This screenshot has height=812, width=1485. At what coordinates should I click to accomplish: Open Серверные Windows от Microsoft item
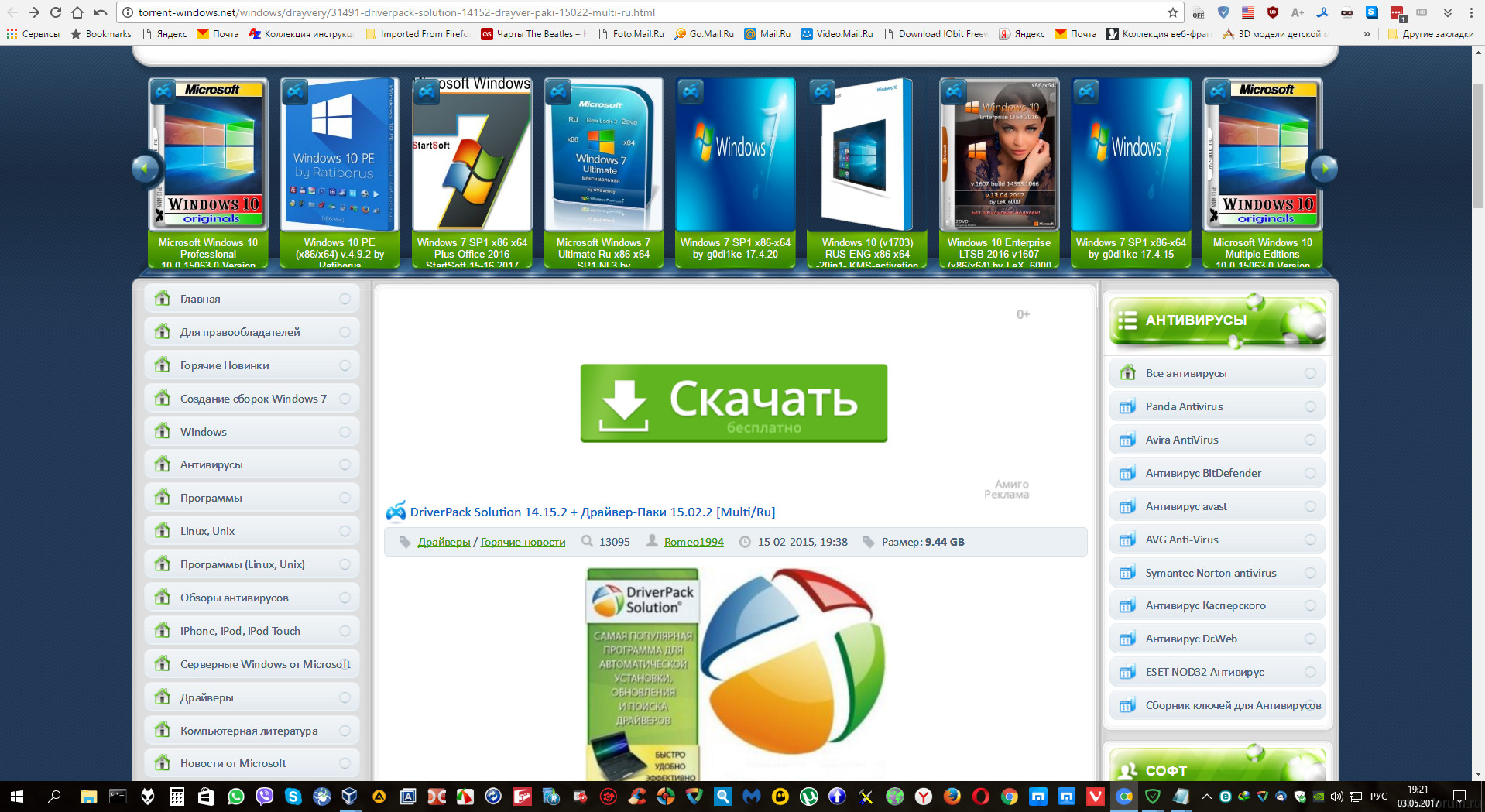(x=252, y=664)
